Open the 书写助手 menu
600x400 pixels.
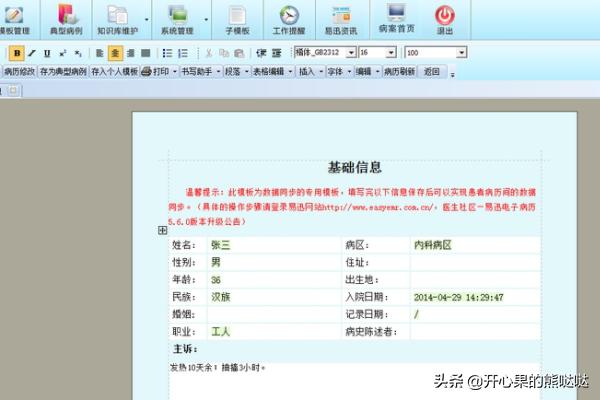(201, 72)
